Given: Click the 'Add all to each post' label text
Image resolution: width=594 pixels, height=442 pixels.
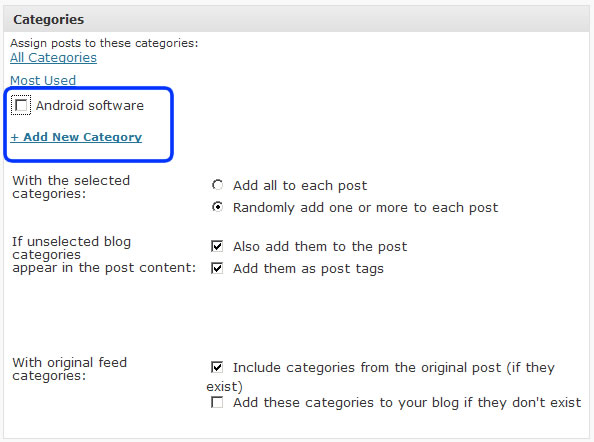Looking at the screenshot, I should click(300, 186).
